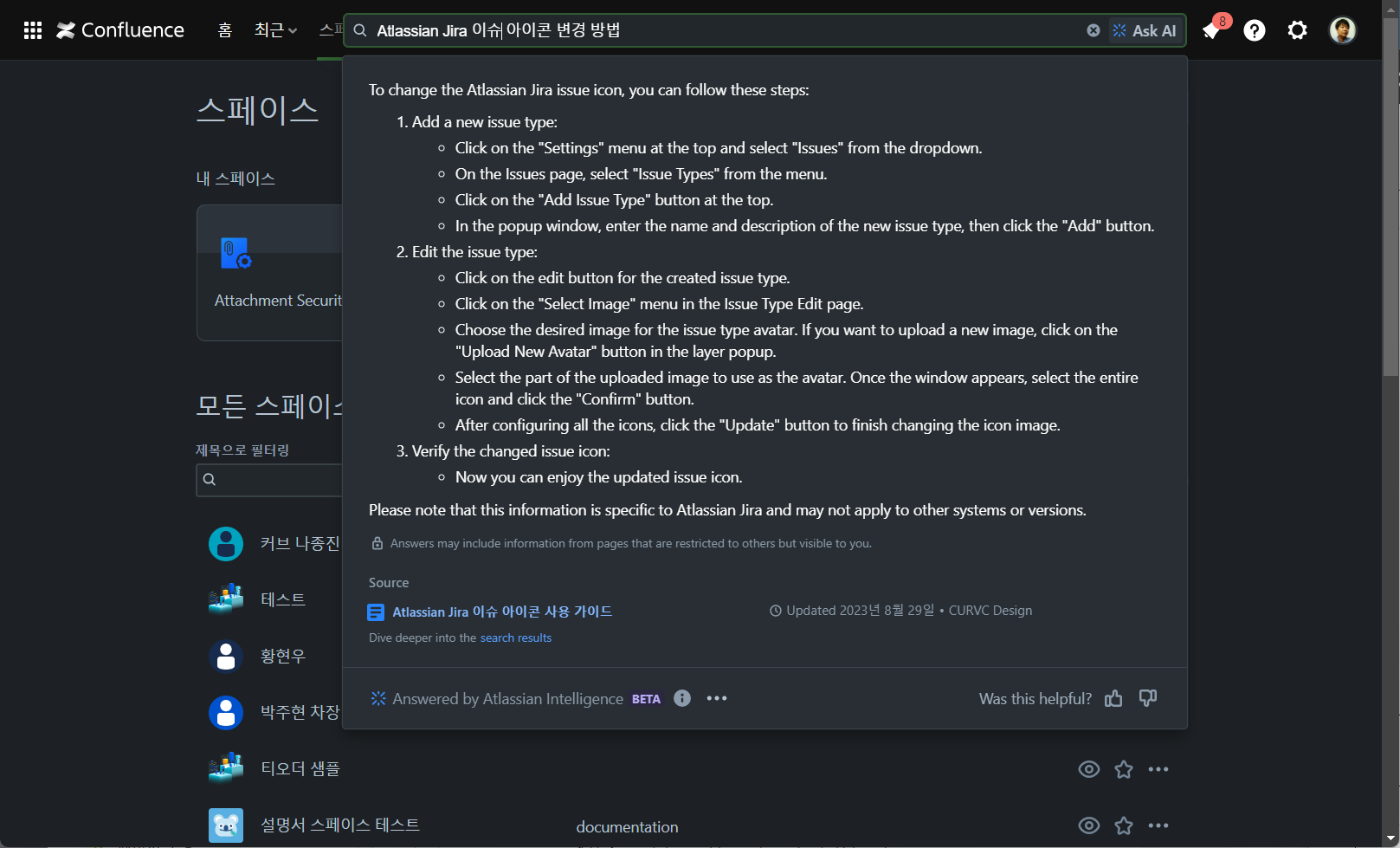Click the Confluence logo

tap(120, 30)
